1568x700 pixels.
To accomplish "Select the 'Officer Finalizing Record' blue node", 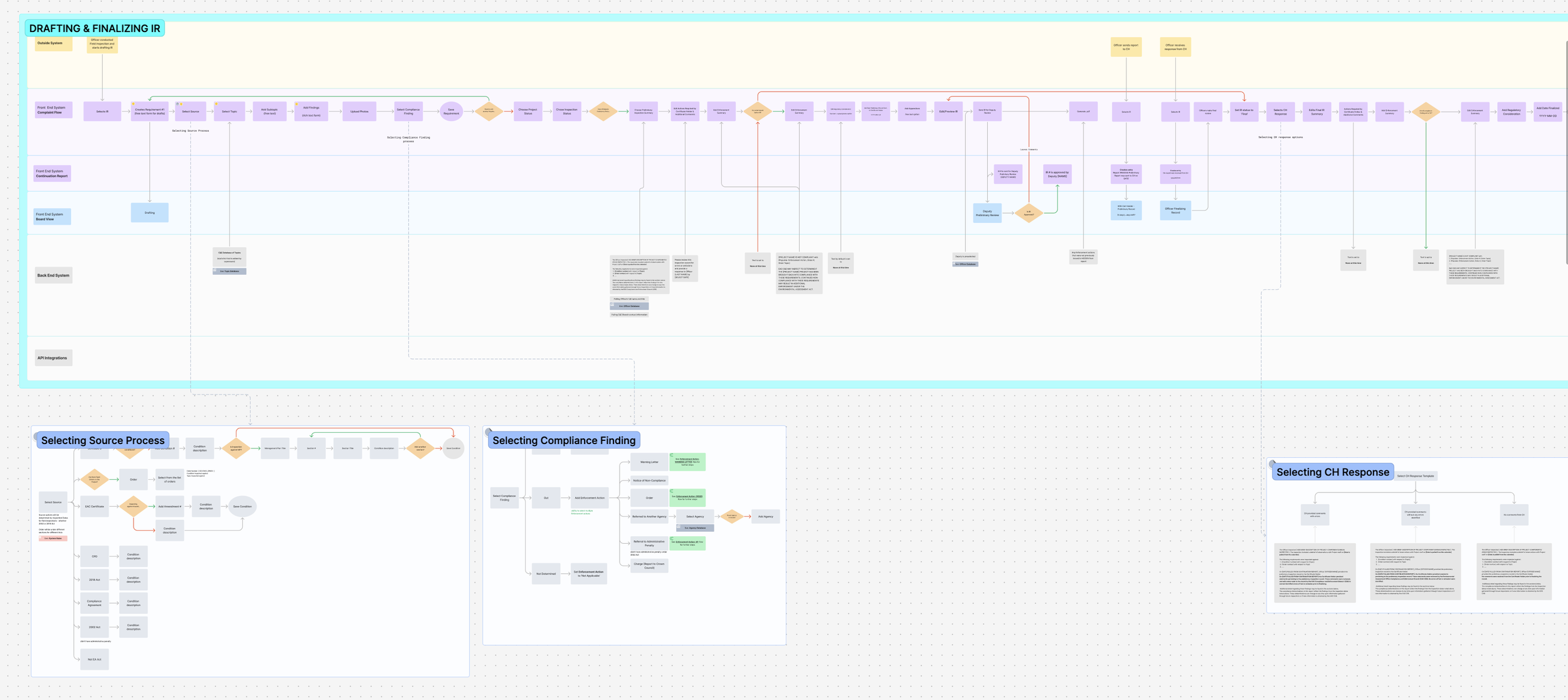I will click(1175, 211).
